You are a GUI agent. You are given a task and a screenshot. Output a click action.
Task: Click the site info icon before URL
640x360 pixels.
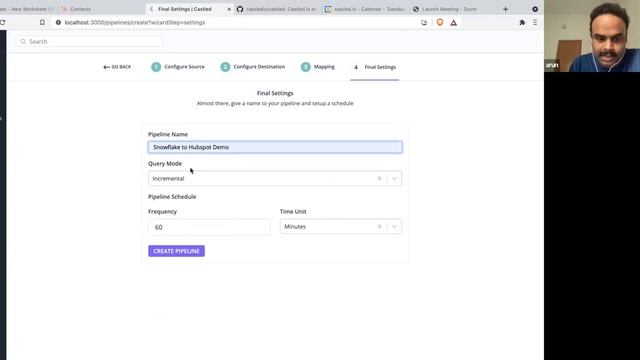[x=58, y=22]
